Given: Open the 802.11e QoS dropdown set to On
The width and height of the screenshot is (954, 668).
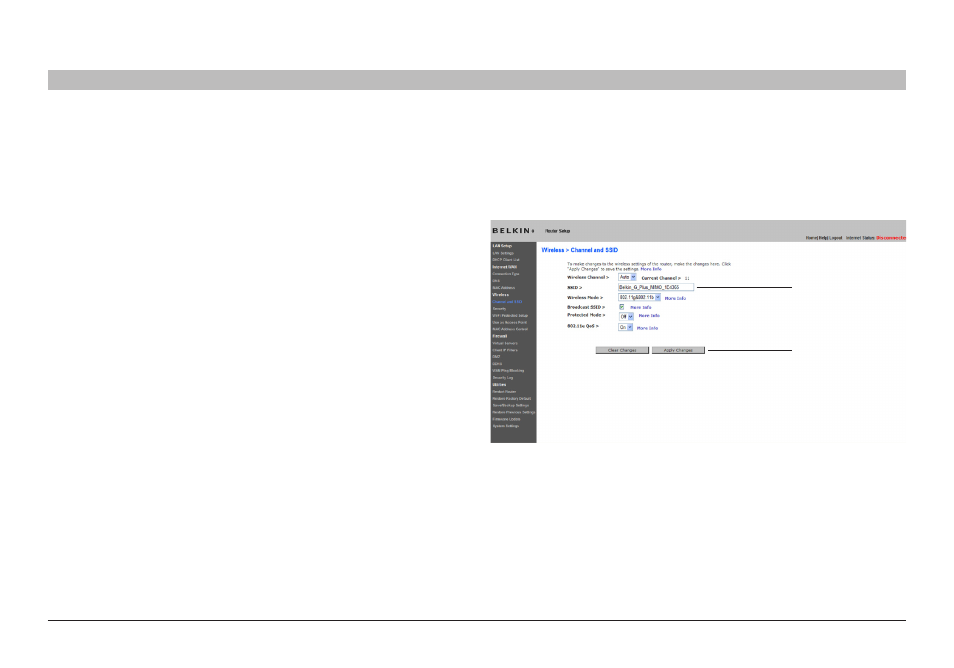Looking at the screenshot, I should coord(625,327).
